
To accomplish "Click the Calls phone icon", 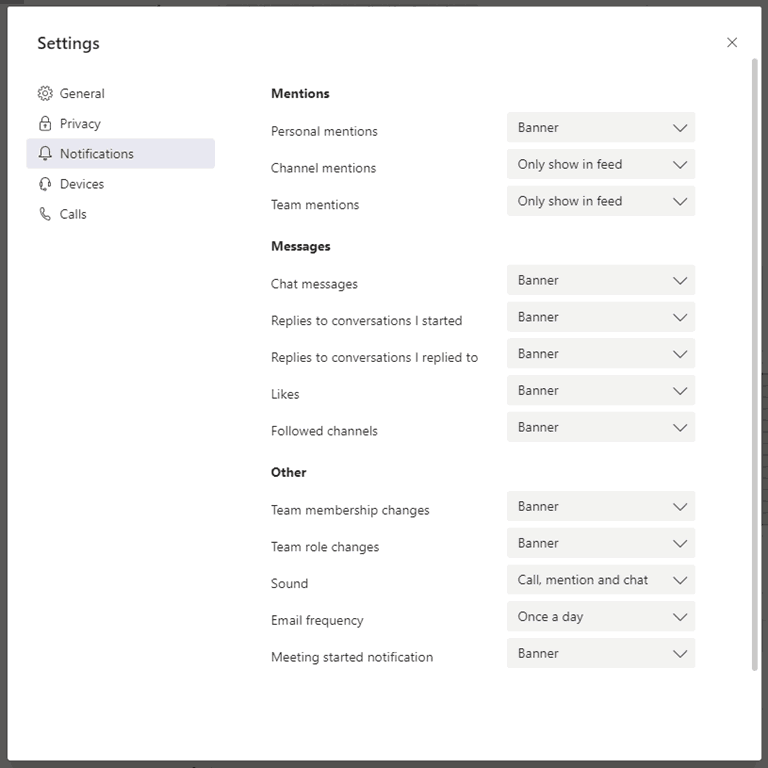I will 45,214.
